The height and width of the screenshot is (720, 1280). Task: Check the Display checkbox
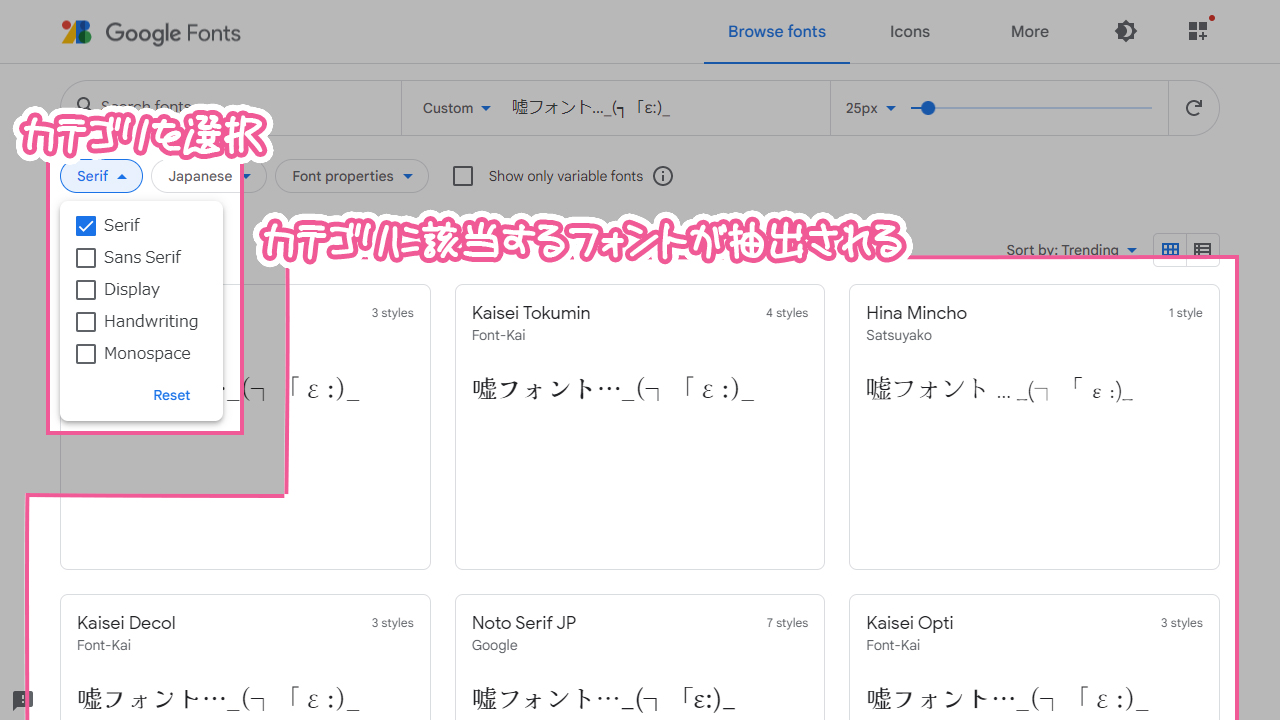[x=86, y=289]
